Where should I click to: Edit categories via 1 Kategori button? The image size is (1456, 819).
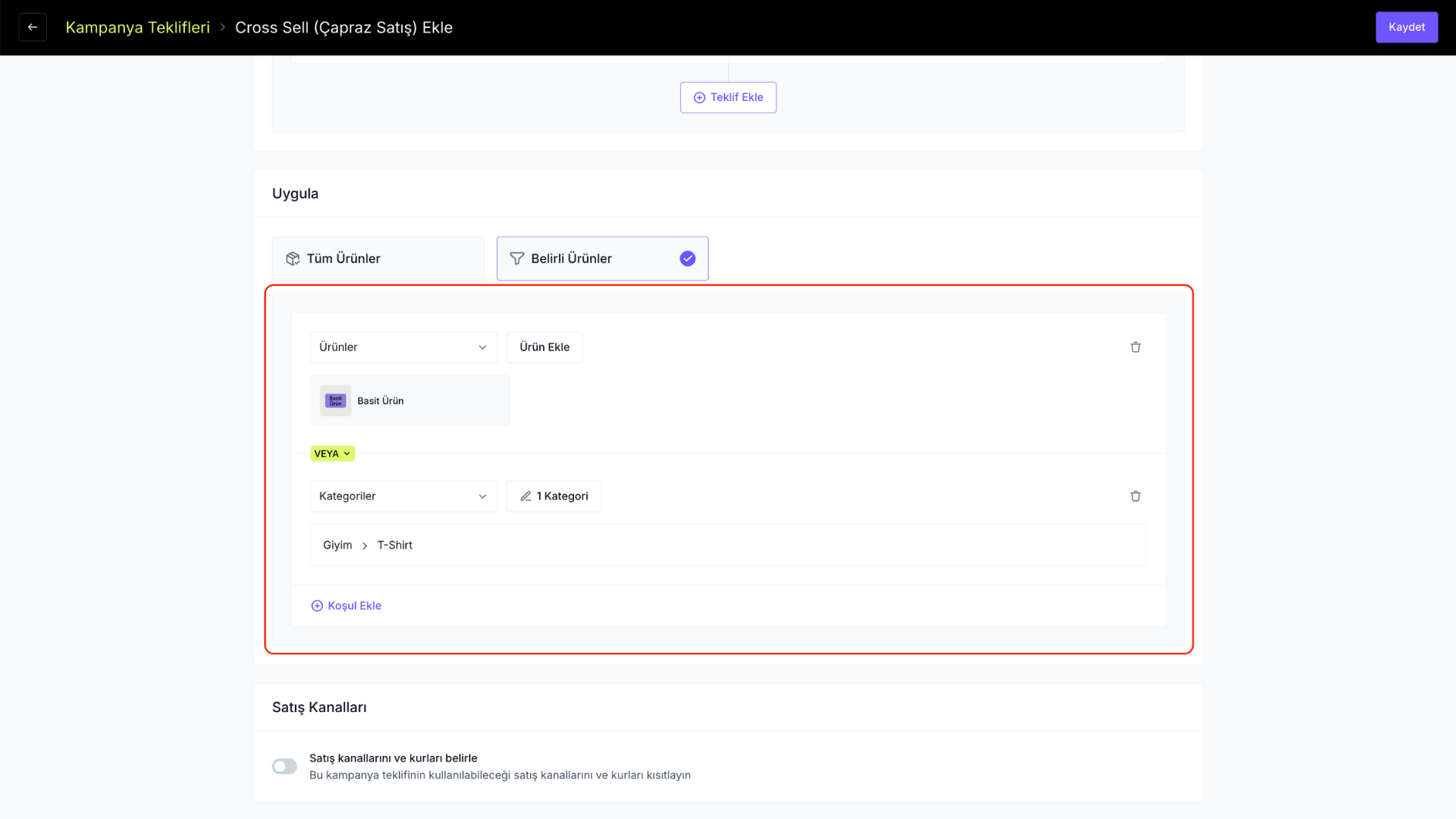[x=554, y=496]
